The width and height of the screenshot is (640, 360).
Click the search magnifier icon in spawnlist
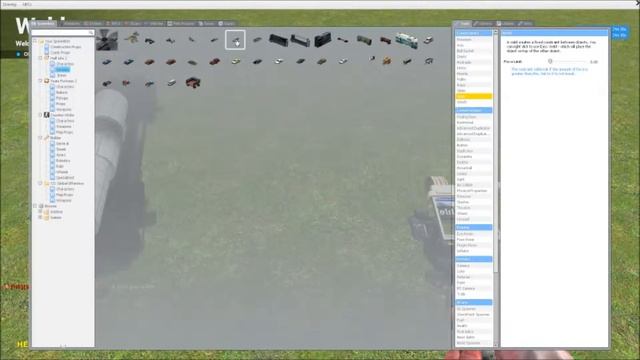[x=91, y=33]
